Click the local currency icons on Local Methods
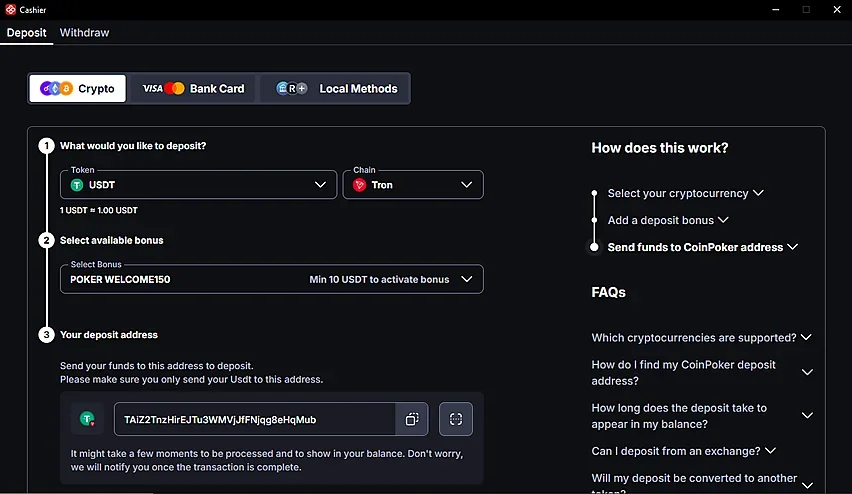Viewport: 852px width, 494px height. pyautogui.click(x=292, y=88)
